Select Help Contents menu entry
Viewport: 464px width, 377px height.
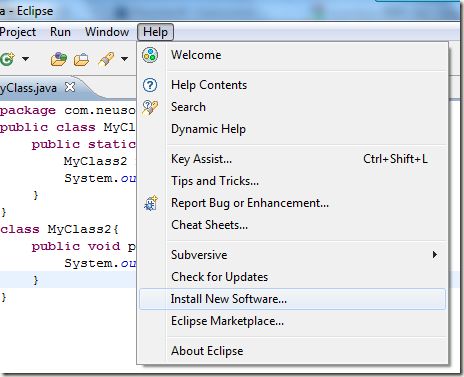292,85
